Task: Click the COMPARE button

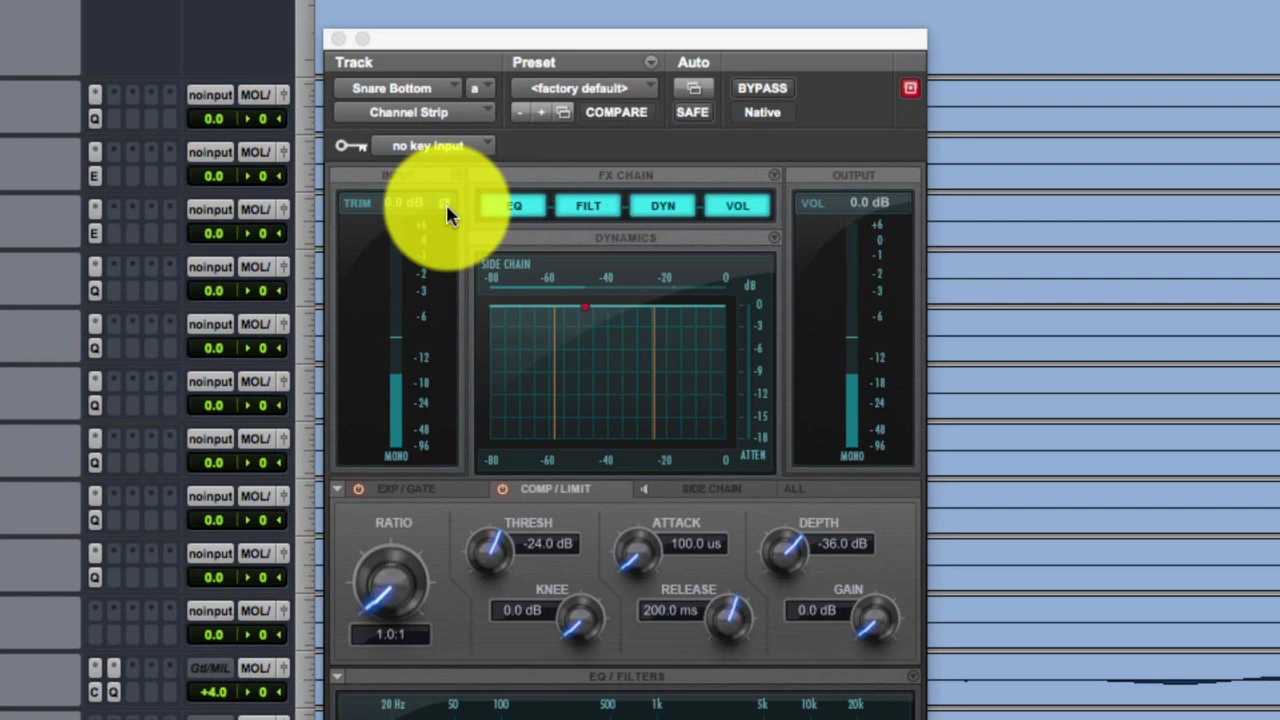Action: (x=616, y=112)
